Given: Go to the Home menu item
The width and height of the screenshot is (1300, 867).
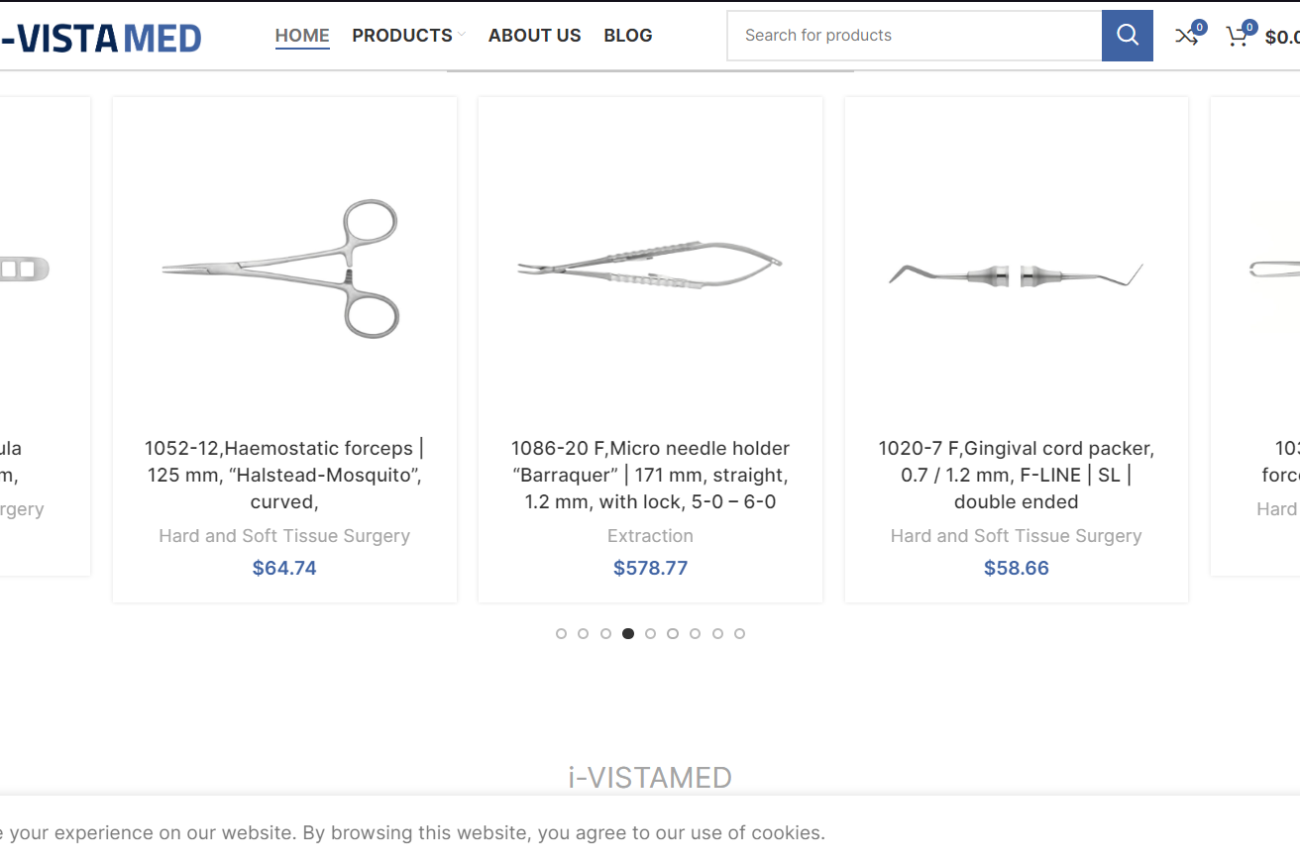Looking at the screenshot, I should 302,36.
